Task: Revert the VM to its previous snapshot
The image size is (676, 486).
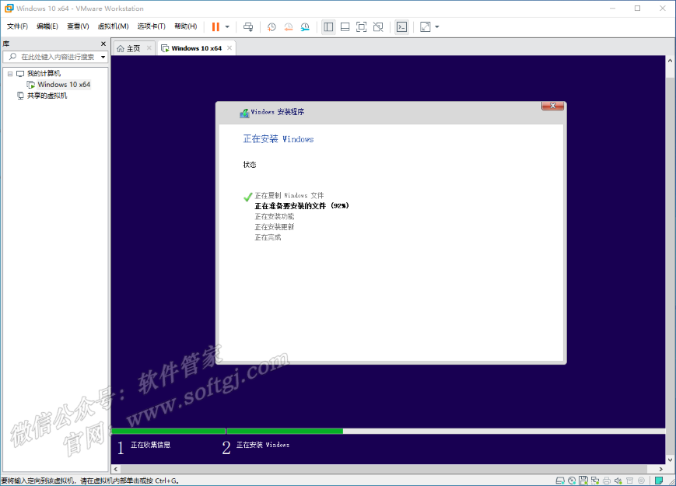Action: pos(288,27)
